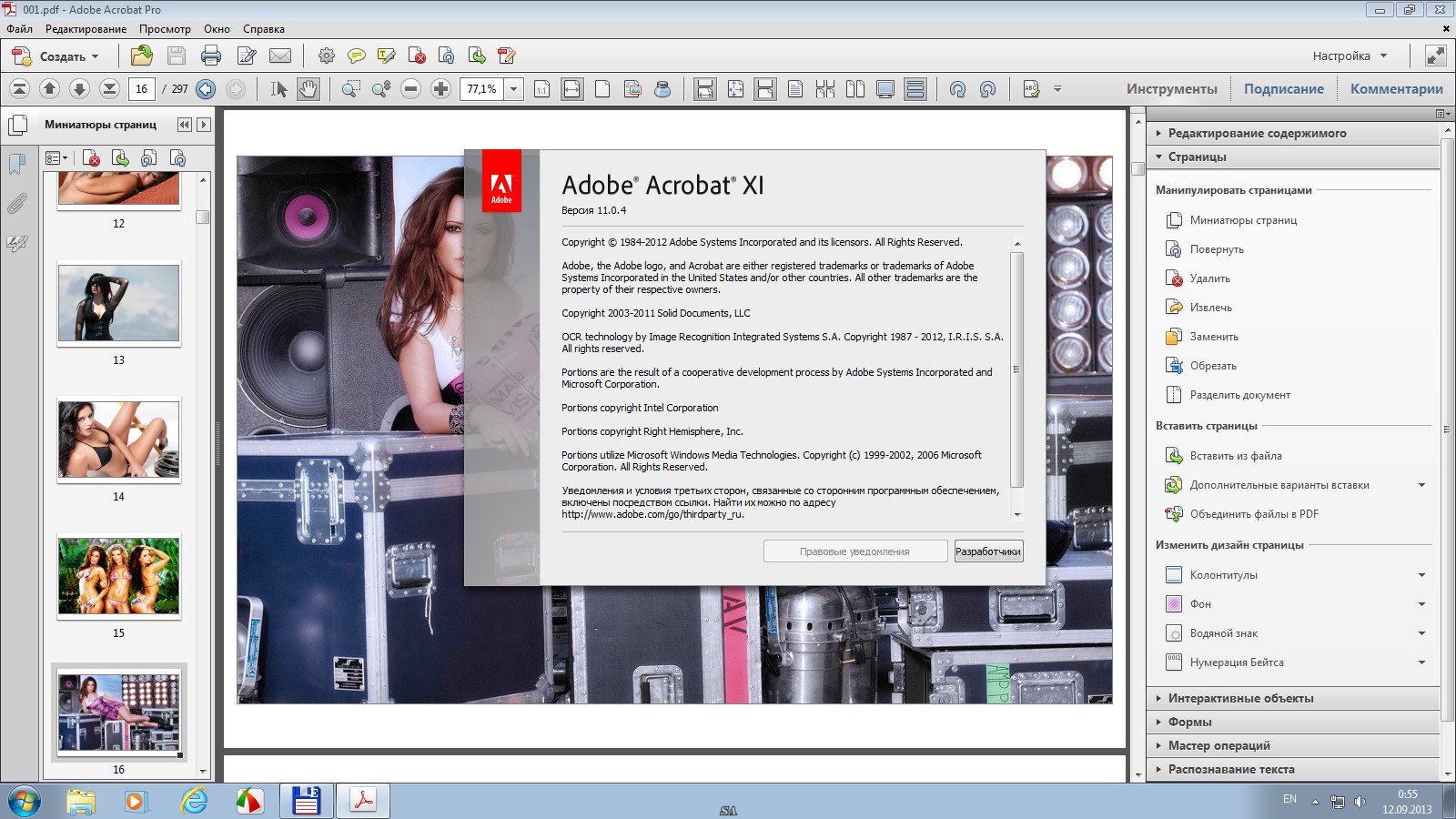Open the Файл menu
Screen dimensions: 1456x819
coord(19,29)
